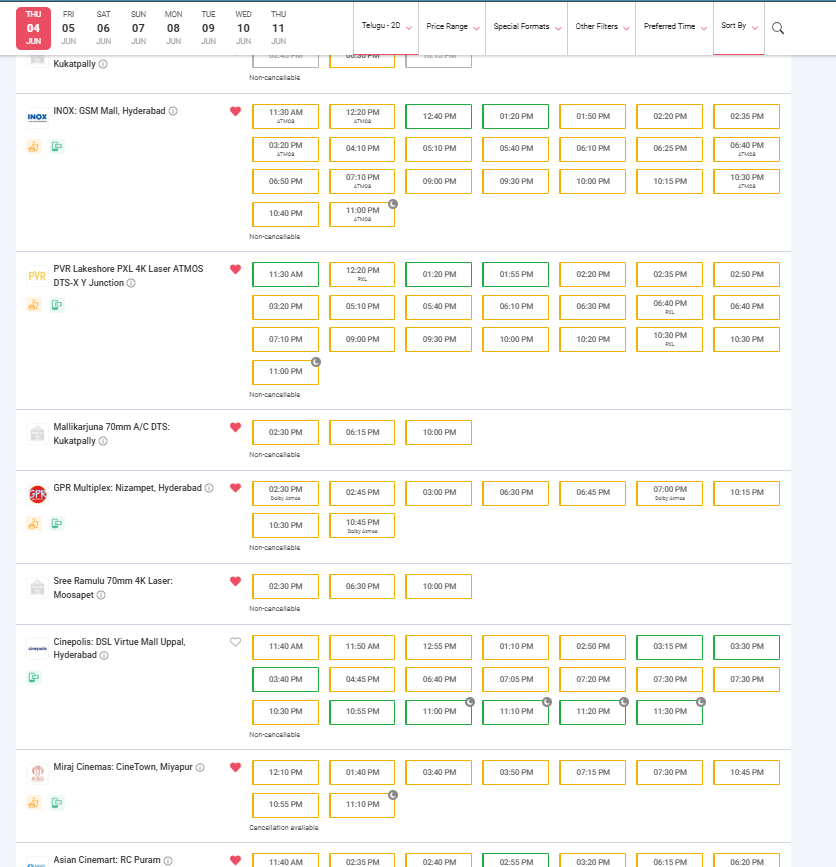Viewport: 836px width, 867px height.
Task: Expand the Price Range filter
Action: pos(452,28)
